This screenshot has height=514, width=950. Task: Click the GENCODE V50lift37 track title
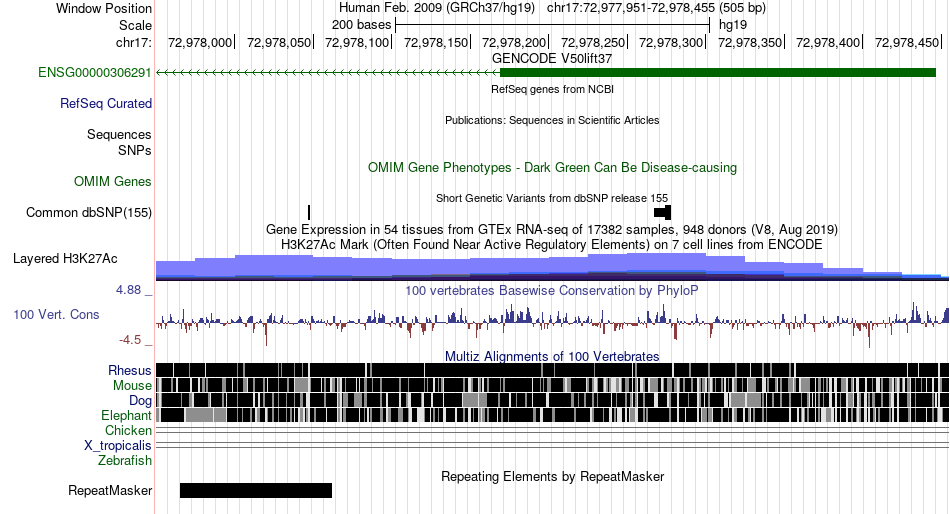pyautogui.click(x=552, y=59)
